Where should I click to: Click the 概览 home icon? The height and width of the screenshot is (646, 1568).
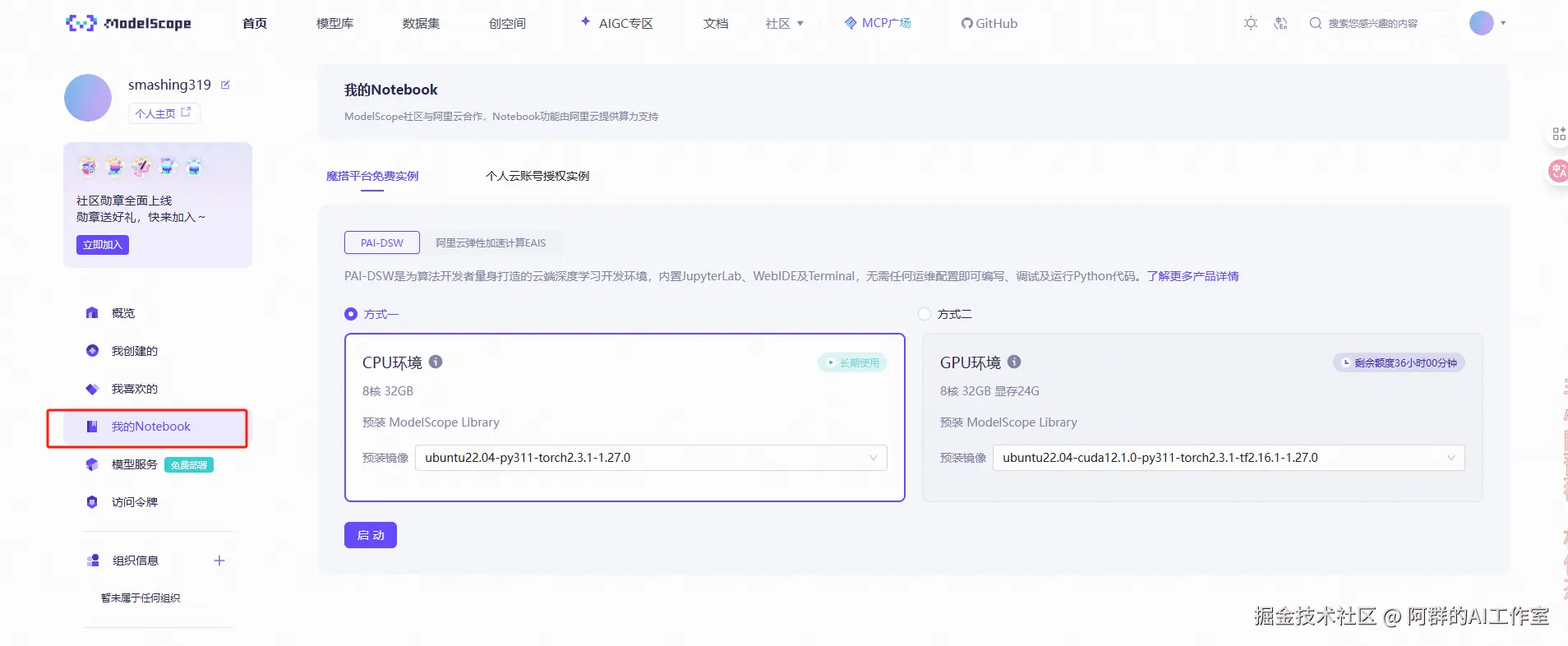(92, 313)
